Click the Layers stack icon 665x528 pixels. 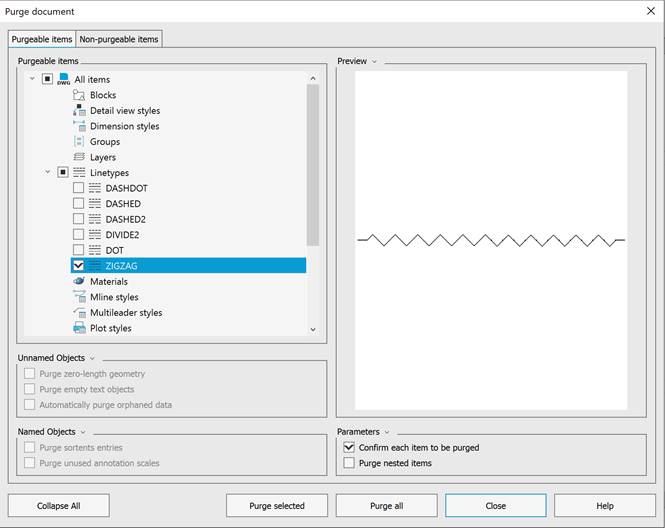tap(79, 157)
